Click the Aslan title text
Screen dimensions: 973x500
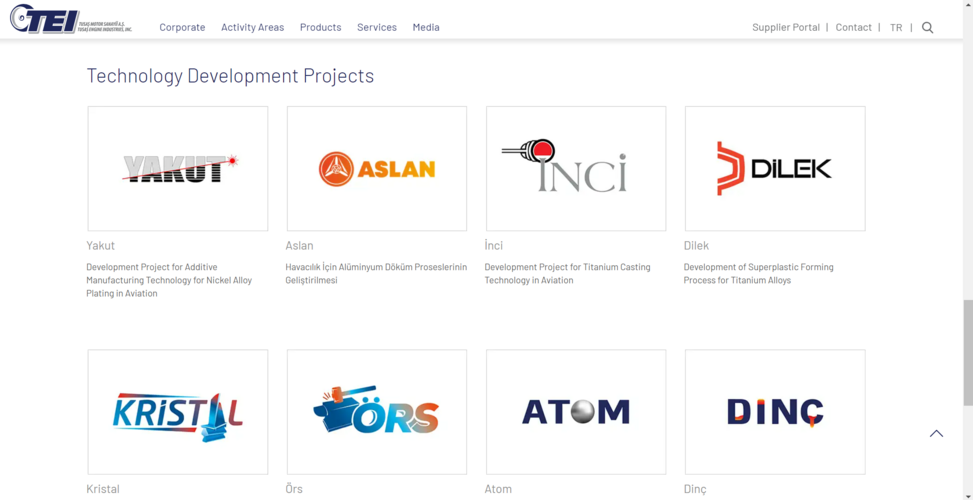[300, 246]
